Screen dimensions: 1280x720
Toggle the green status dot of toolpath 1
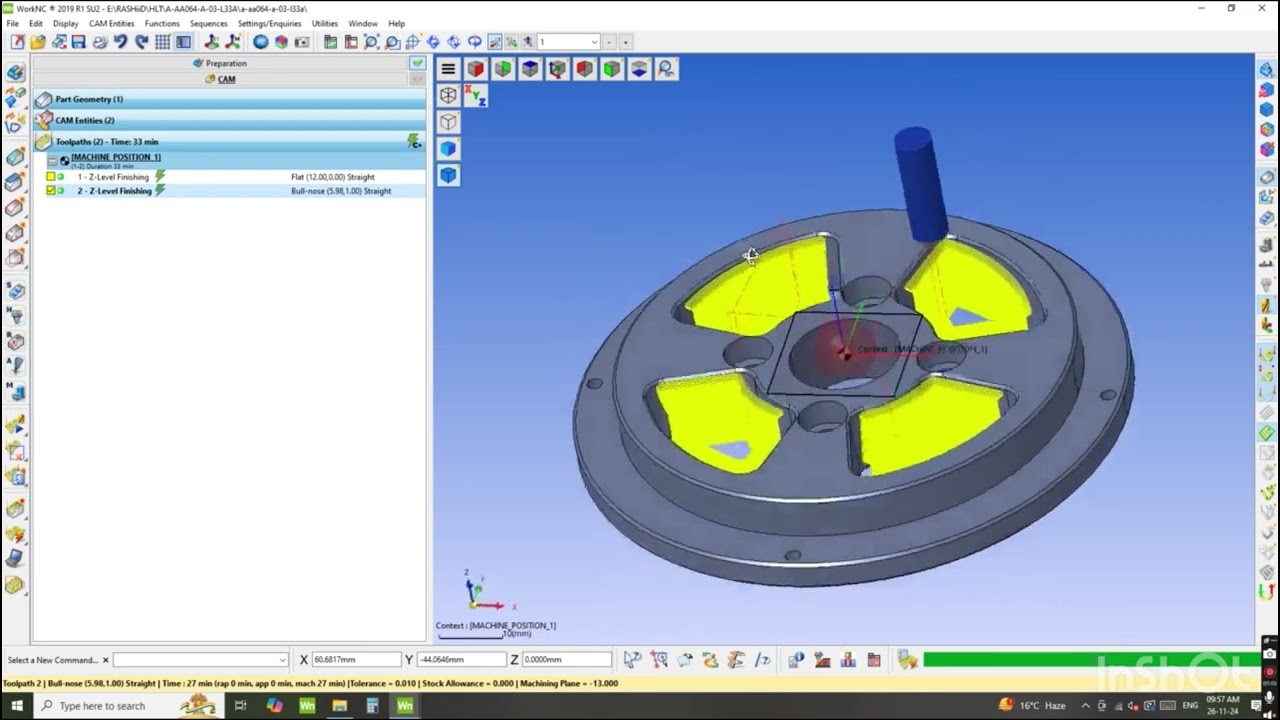(61, 177)
